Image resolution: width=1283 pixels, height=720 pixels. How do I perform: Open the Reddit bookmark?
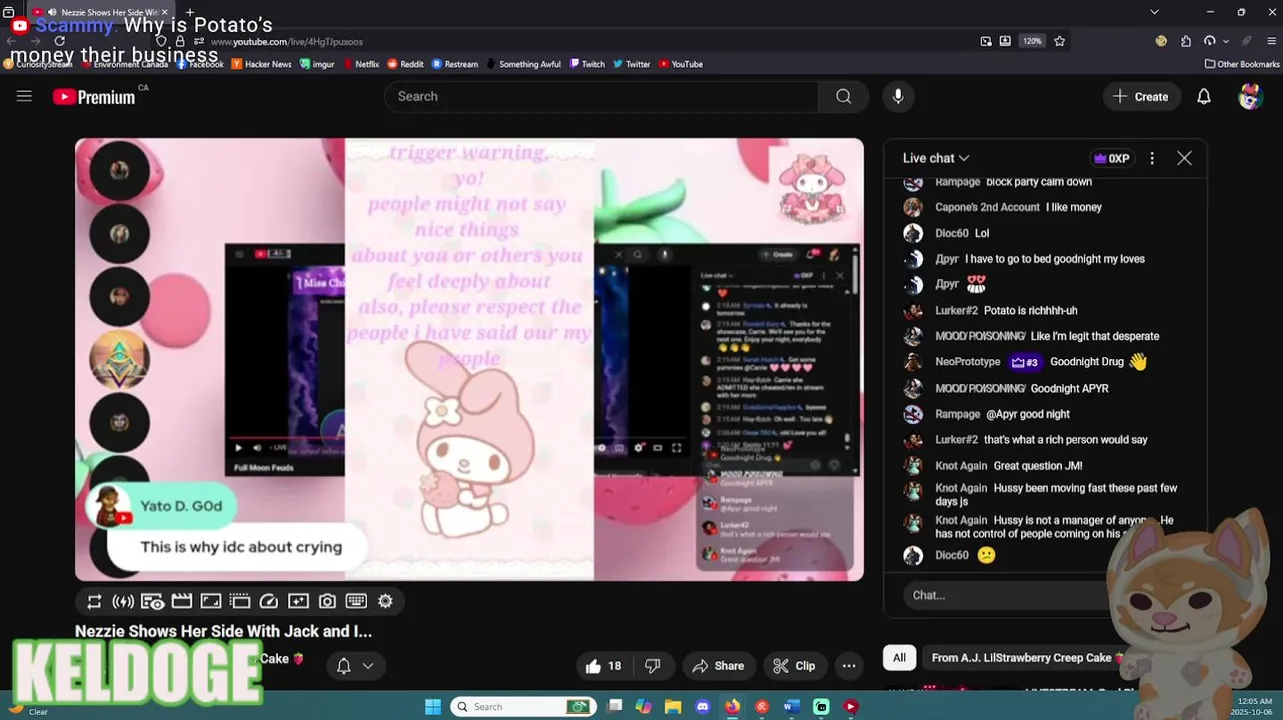pyautogui.click(x=405, y=64)
